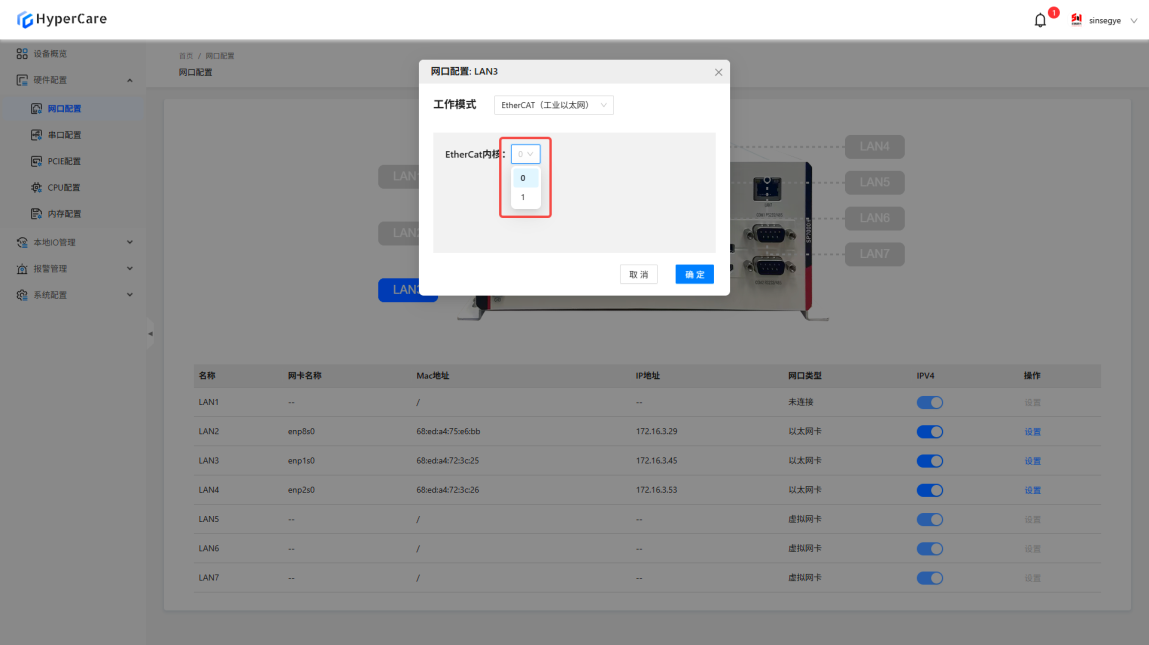Open the 工作模式 EtherCAT dropdown

coord(553,105)
